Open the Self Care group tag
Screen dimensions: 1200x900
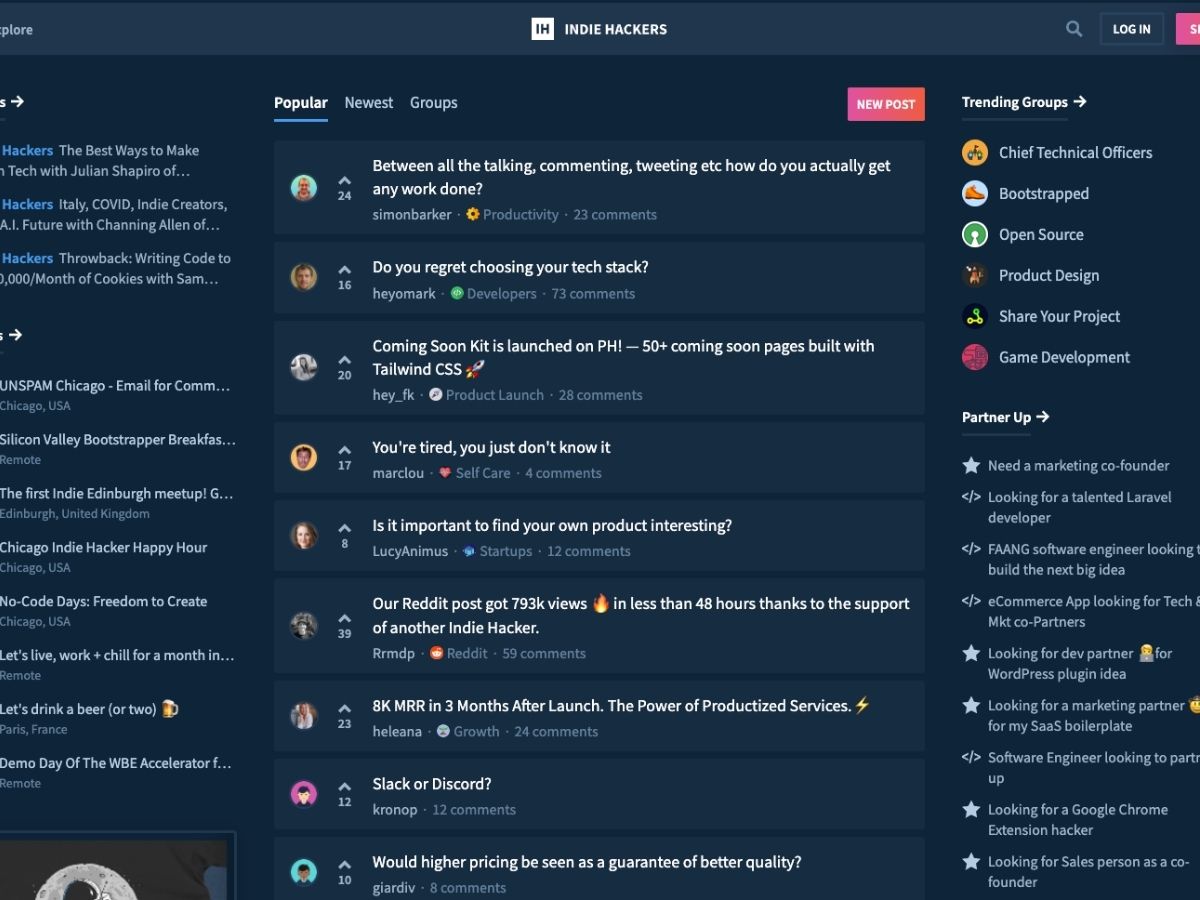(475, 473)
